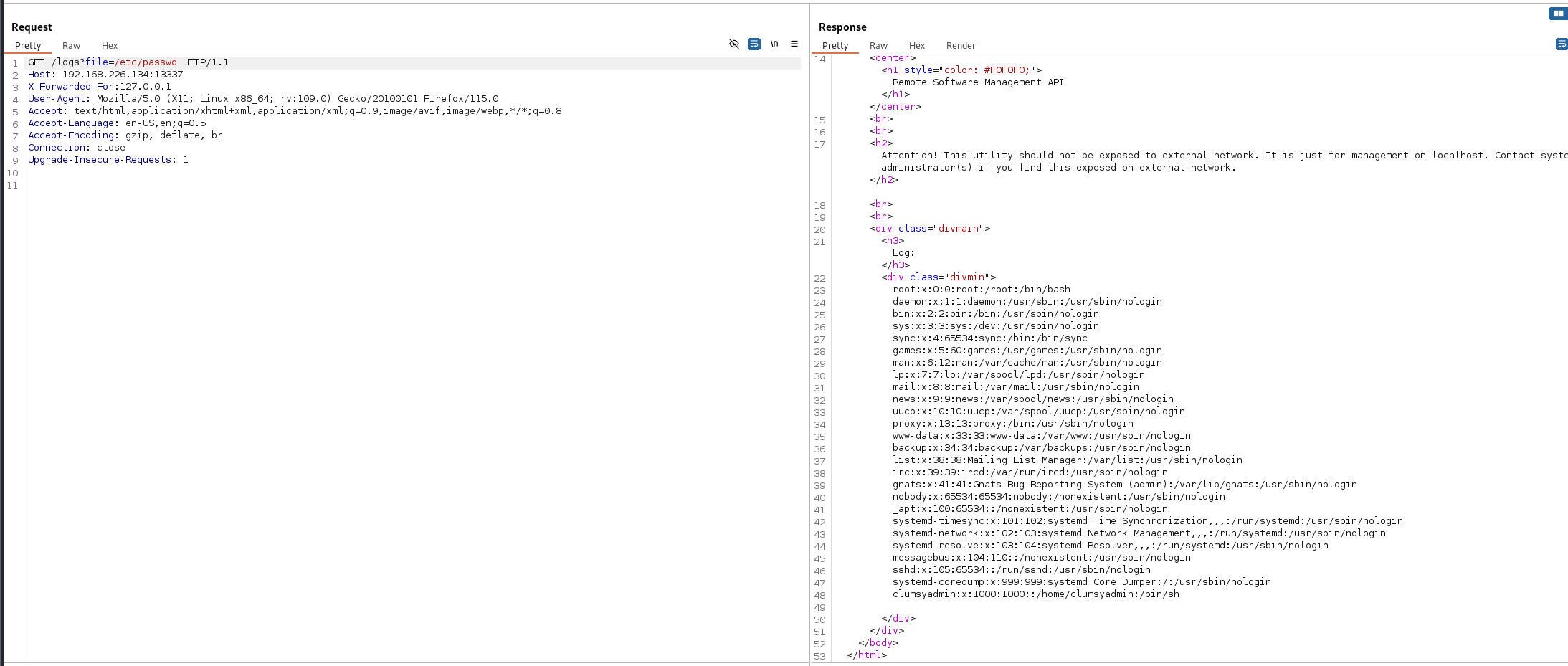Click the uucp:x:10:10 passwd entry
The image size is (1568, 666).
[1039, 412]
